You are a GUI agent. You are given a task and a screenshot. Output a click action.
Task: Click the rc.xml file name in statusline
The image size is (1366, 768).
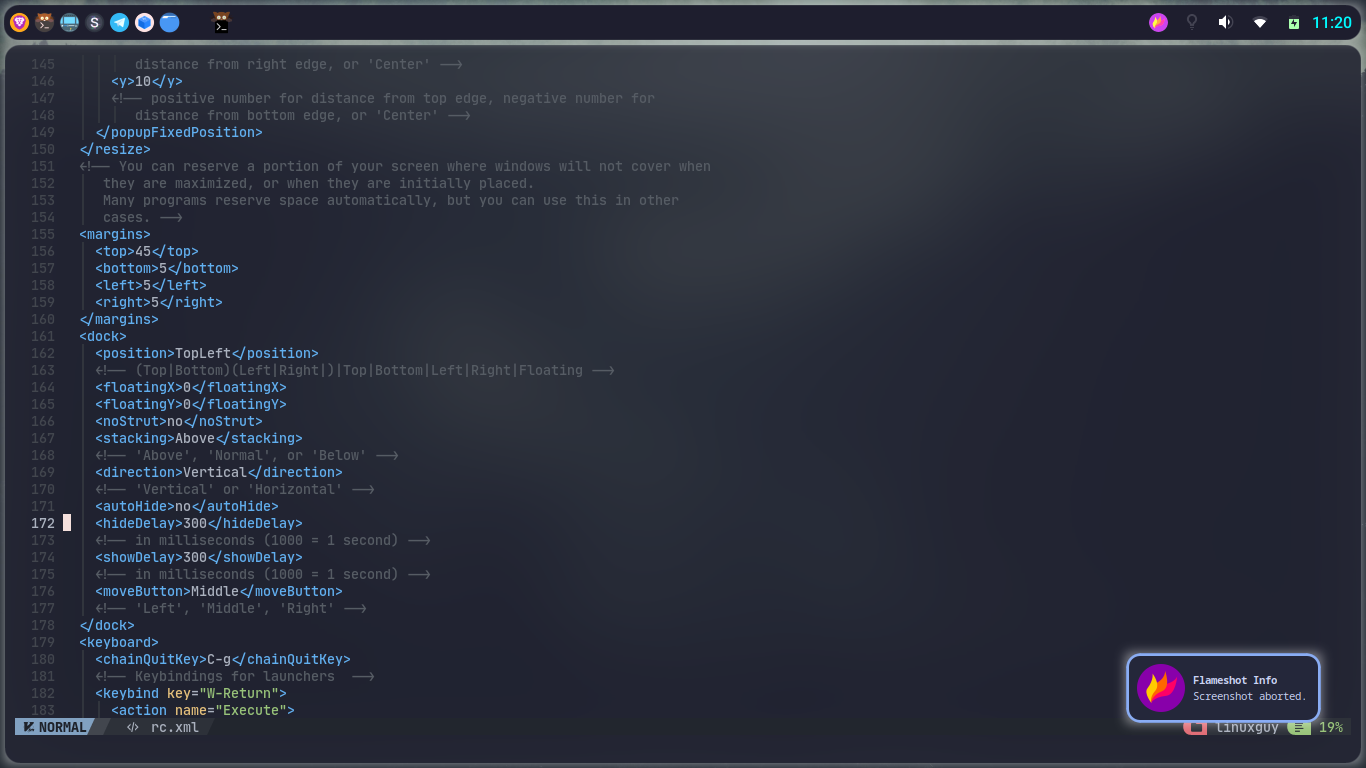[x=175, y=727]
